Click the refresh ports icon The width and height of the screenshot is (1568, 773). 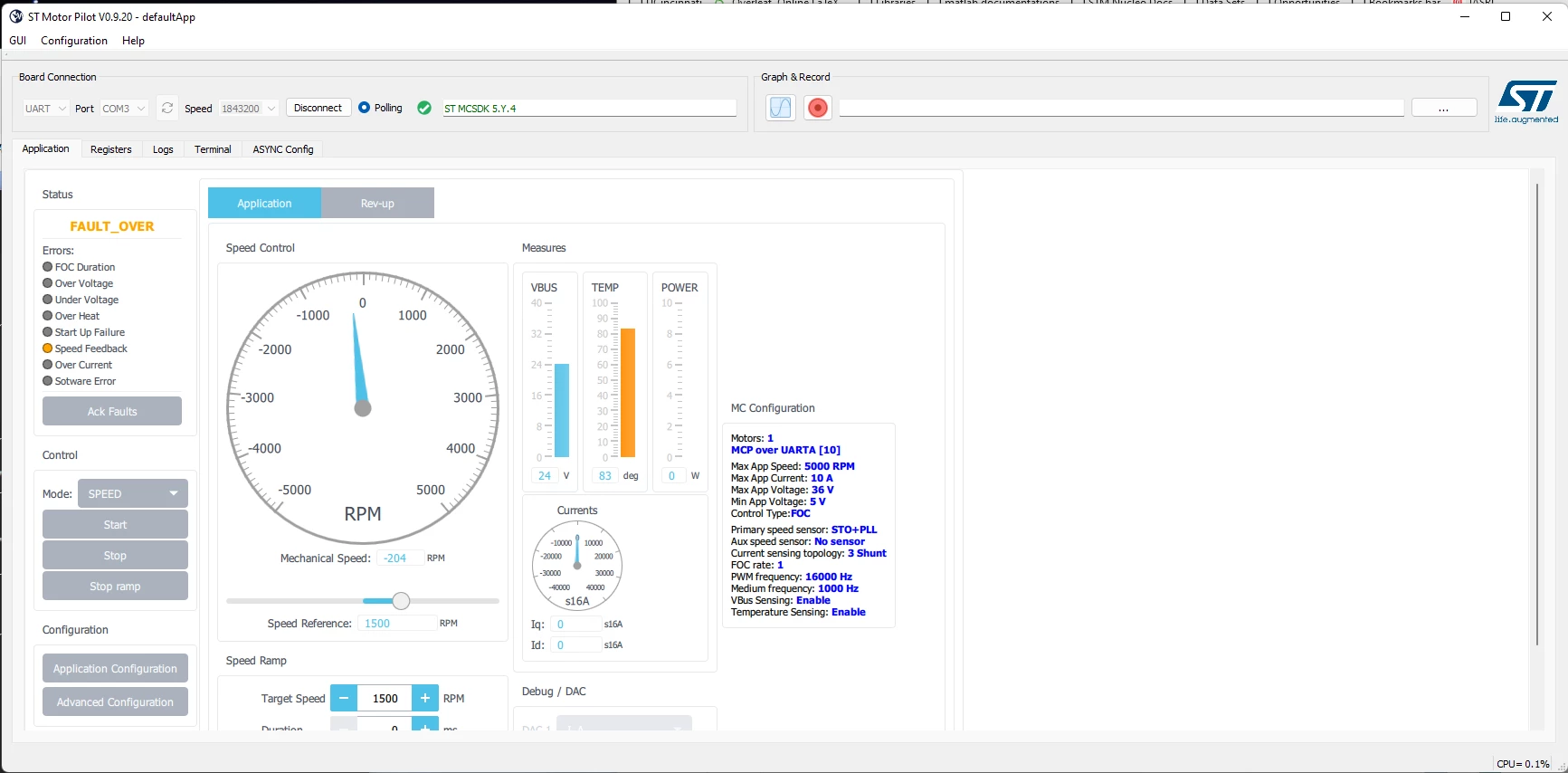click(x=167, y=108)
